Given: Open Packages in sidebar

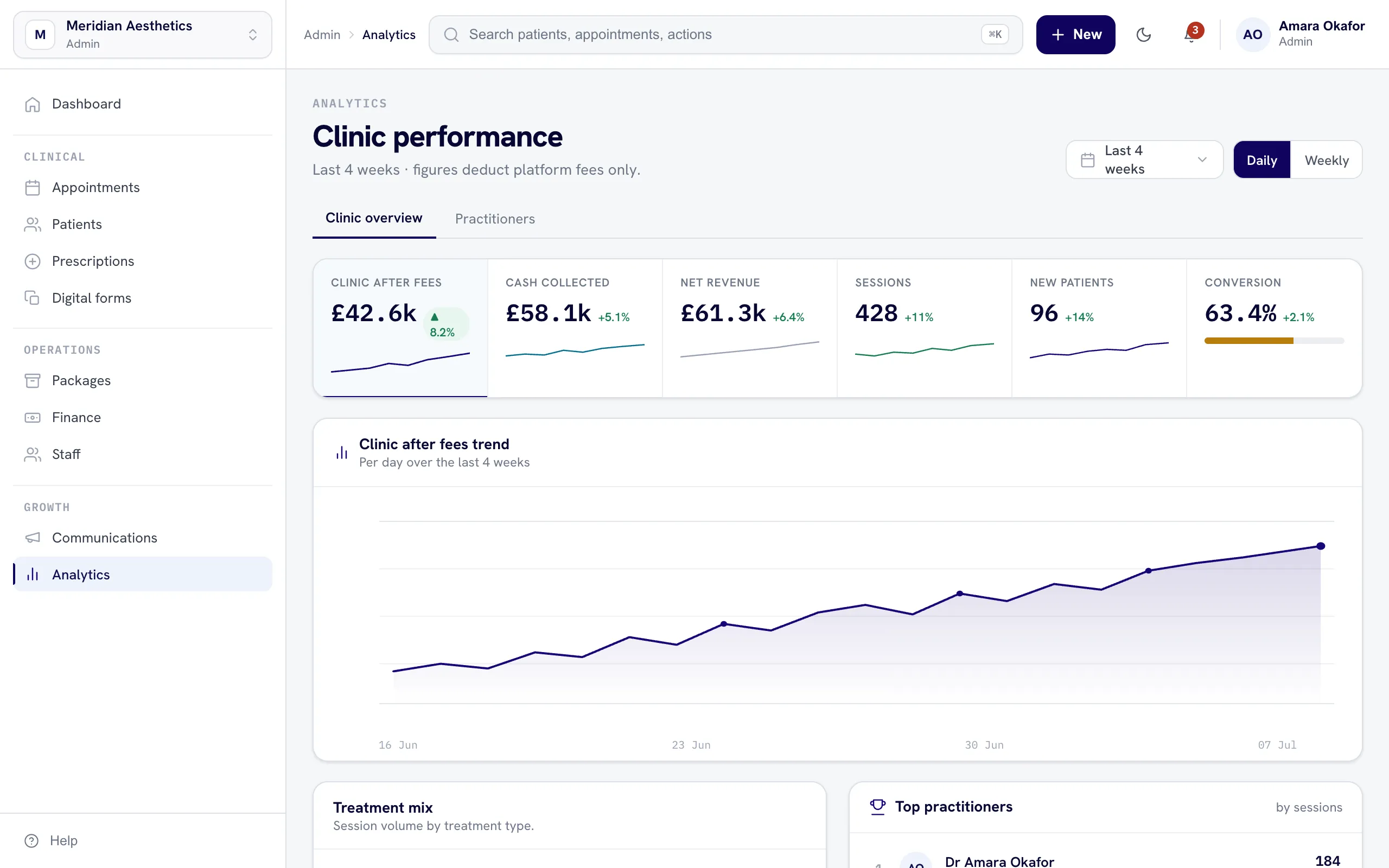Looking at the screenshot, I should coord(142,381).
